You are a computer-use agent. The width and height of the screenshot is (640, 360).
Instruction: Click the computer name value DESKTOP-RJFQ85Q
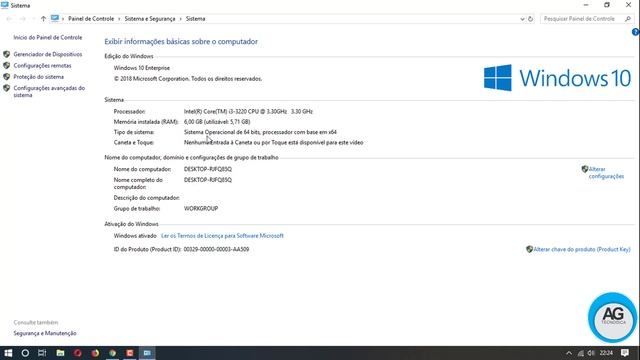point(208,169)
